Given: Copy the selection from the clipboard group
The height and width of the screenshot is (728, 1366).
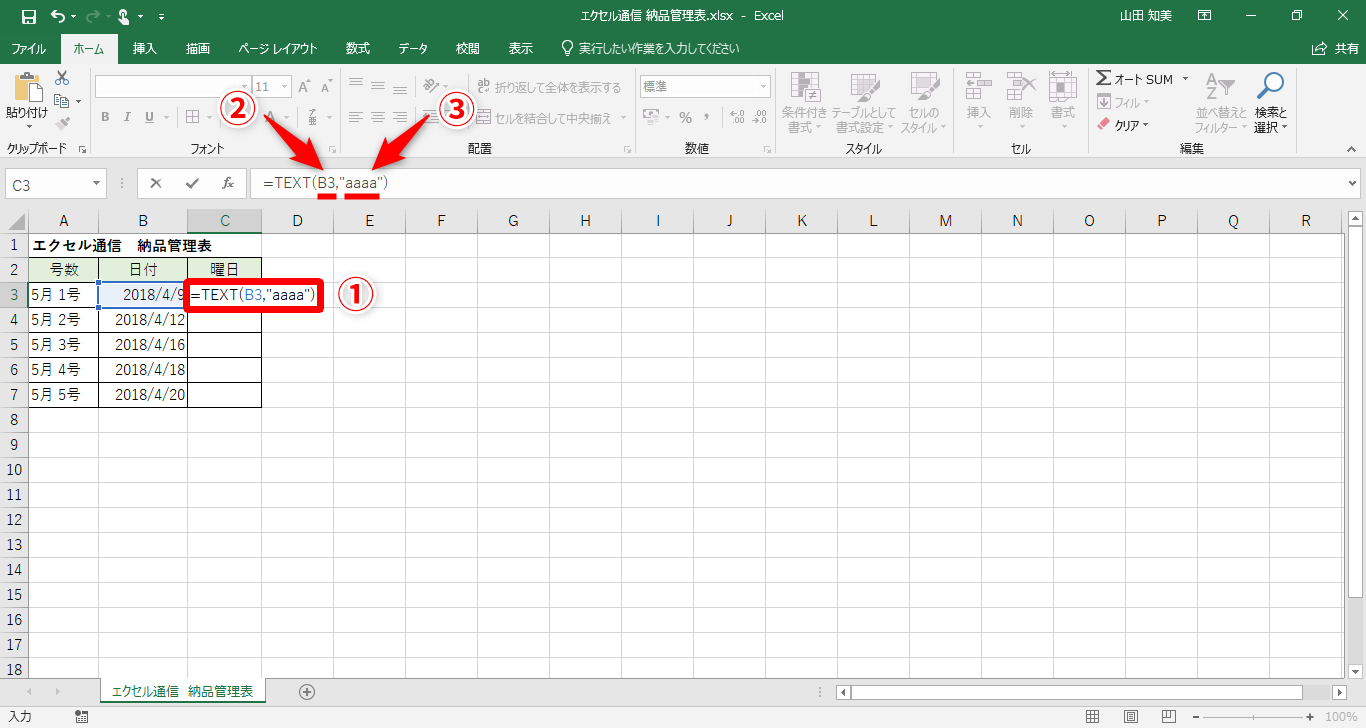Looking at the screenshot, I should click(62, 101).
